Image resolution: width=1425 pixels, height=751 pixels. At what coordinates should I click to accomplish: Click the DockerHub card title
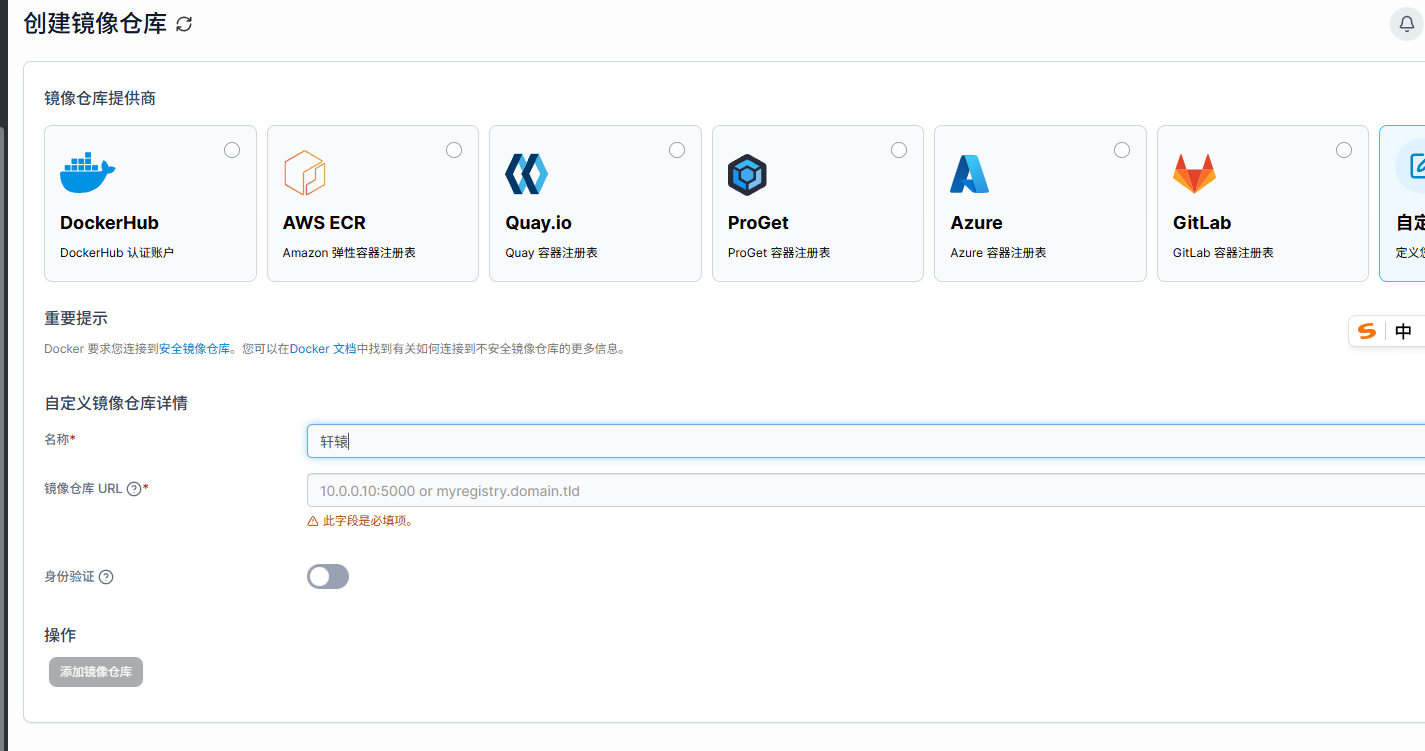(x=109, y=223)
